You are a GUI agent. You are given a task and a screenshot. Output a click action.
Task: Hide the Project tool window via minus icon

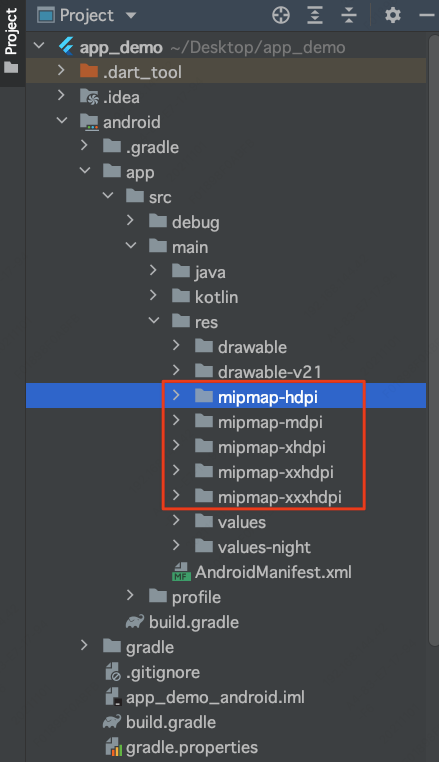tap(427, 16)
